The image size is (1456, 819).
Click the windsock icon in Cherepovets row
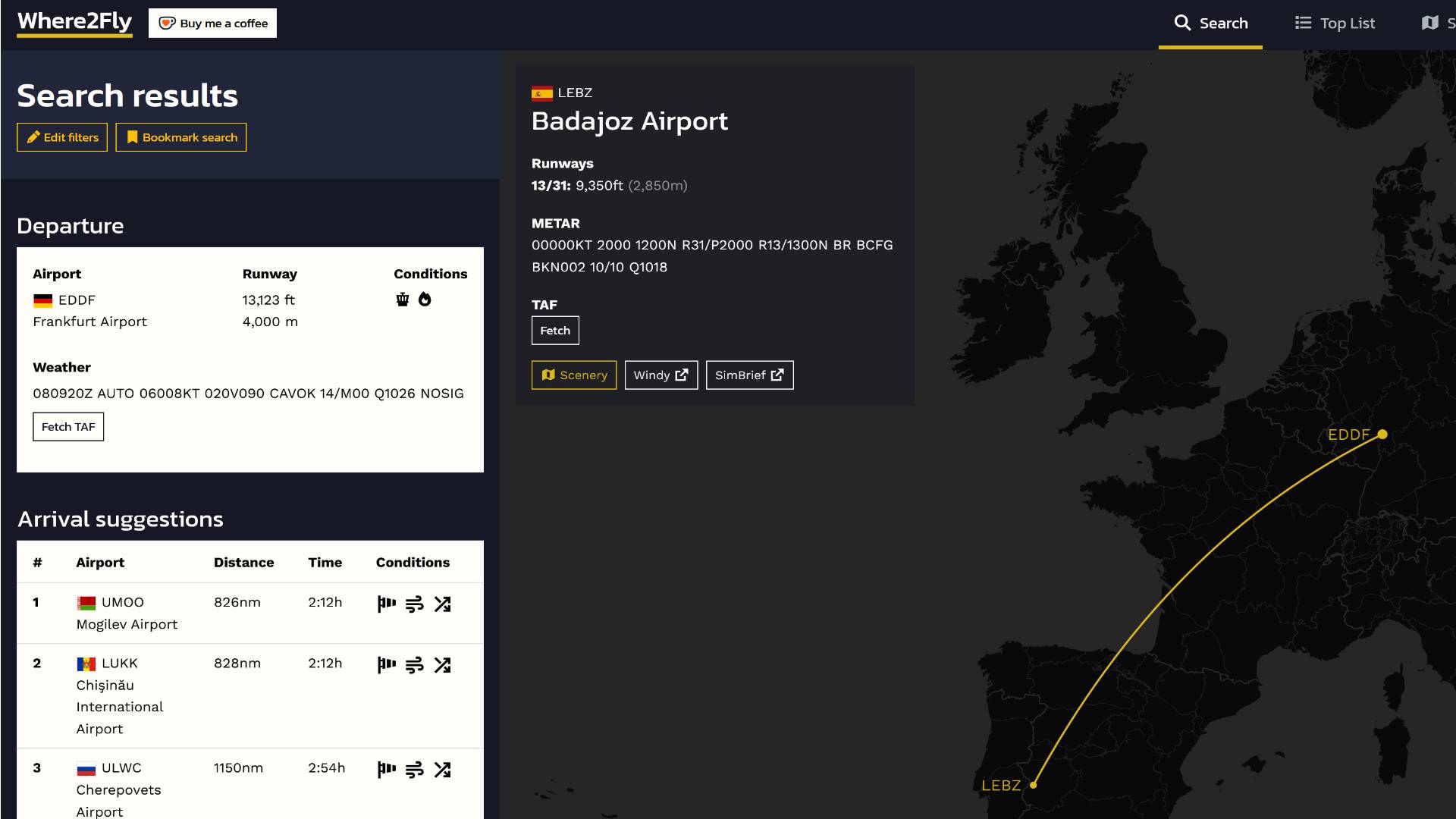pyautogui.click(x=387, y=770)
